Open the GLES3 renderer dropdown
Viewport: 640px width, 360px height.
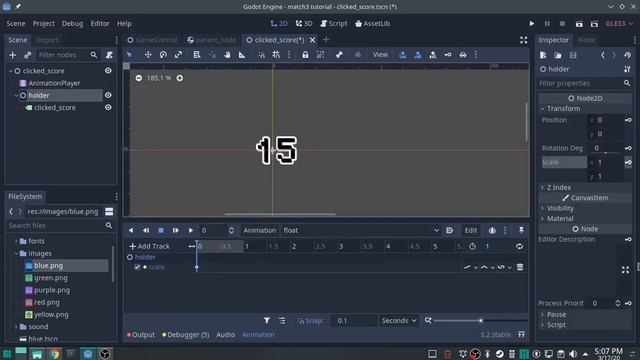pyautogui.click(x=619, y=24)
